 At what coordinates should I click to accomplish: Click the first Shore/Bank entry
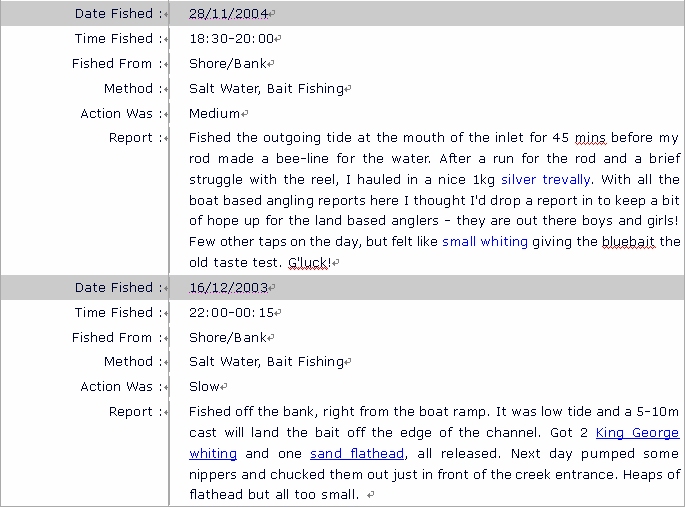click(228, 64)
